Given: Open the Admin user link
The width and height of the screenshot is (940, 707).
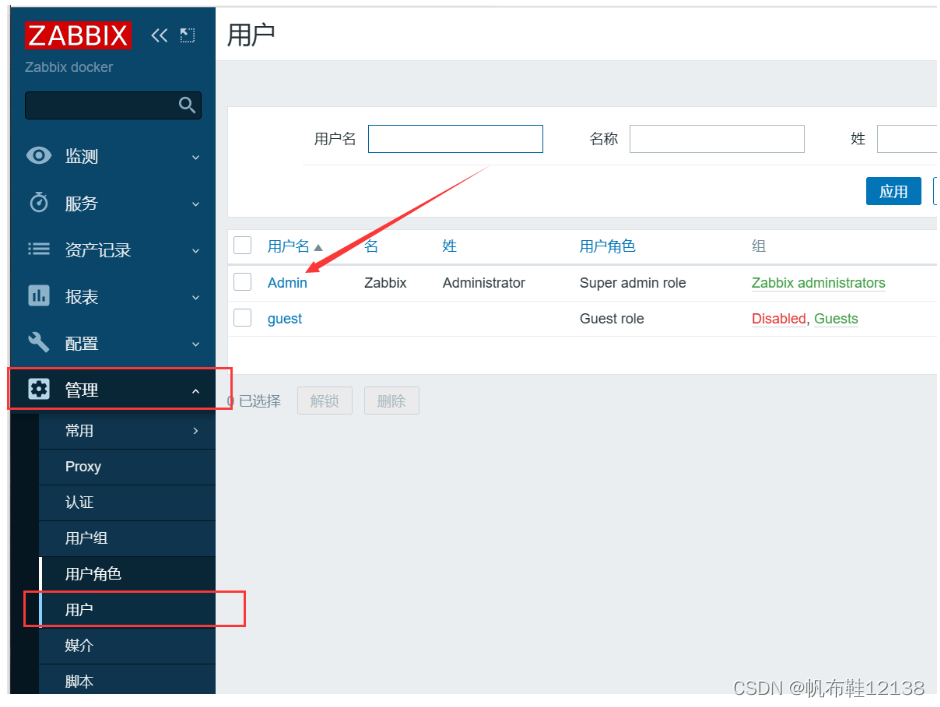Looking at the screenshot, I should coord(287,282).
